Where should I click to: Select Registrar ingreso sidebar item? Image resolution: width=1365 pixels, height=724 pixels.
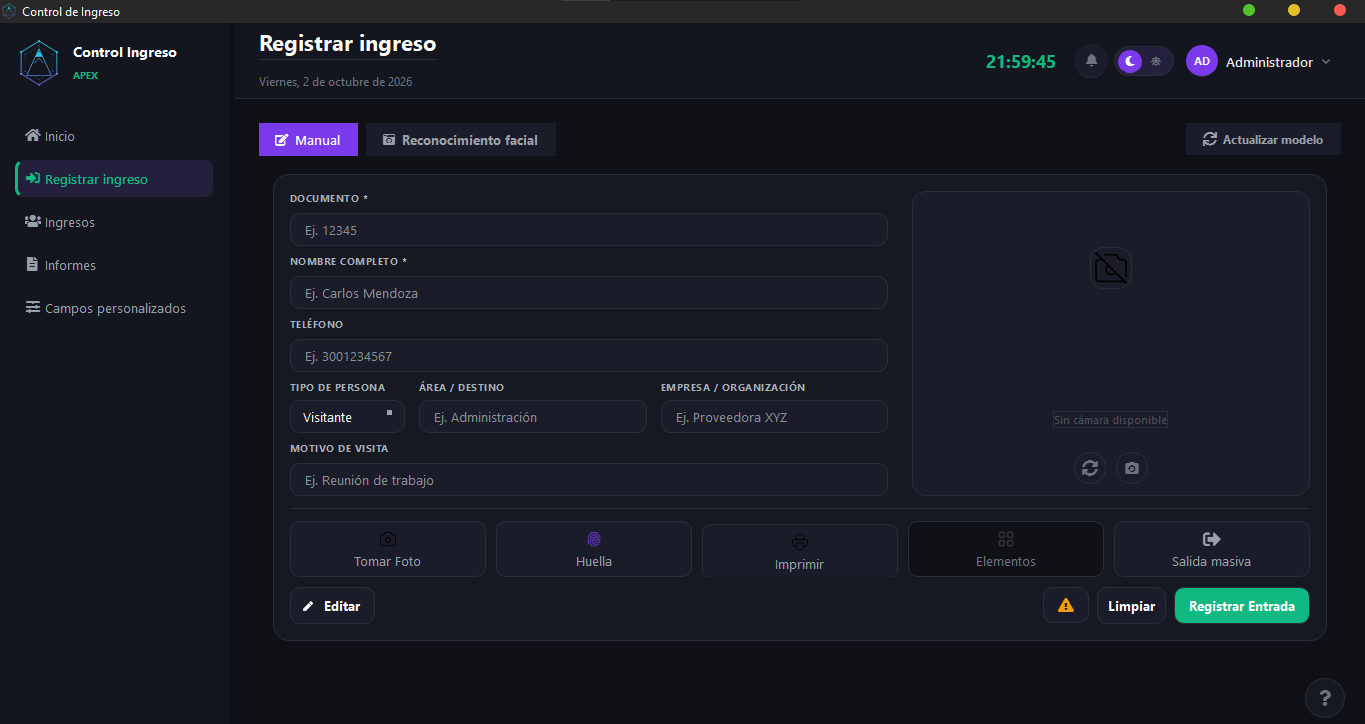[114, 179]
